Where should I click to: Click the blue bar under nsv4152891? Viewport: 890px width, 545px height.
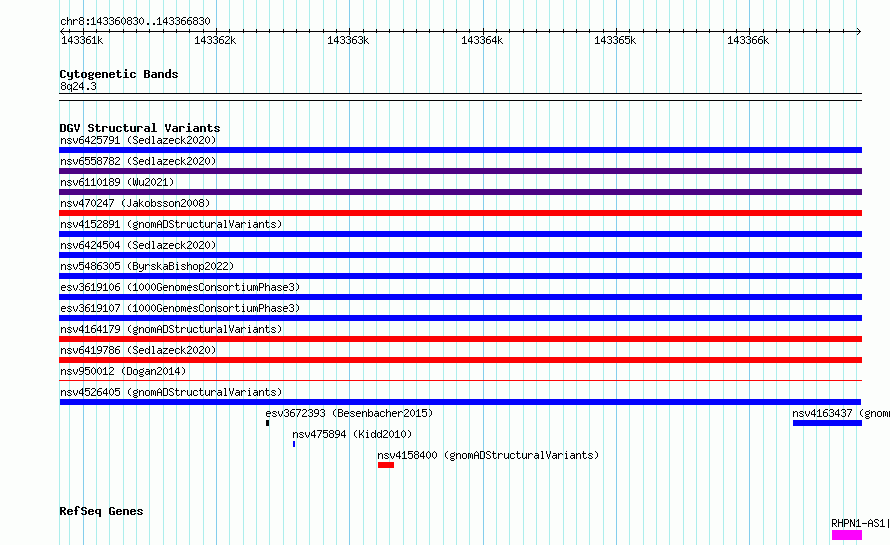460,234
